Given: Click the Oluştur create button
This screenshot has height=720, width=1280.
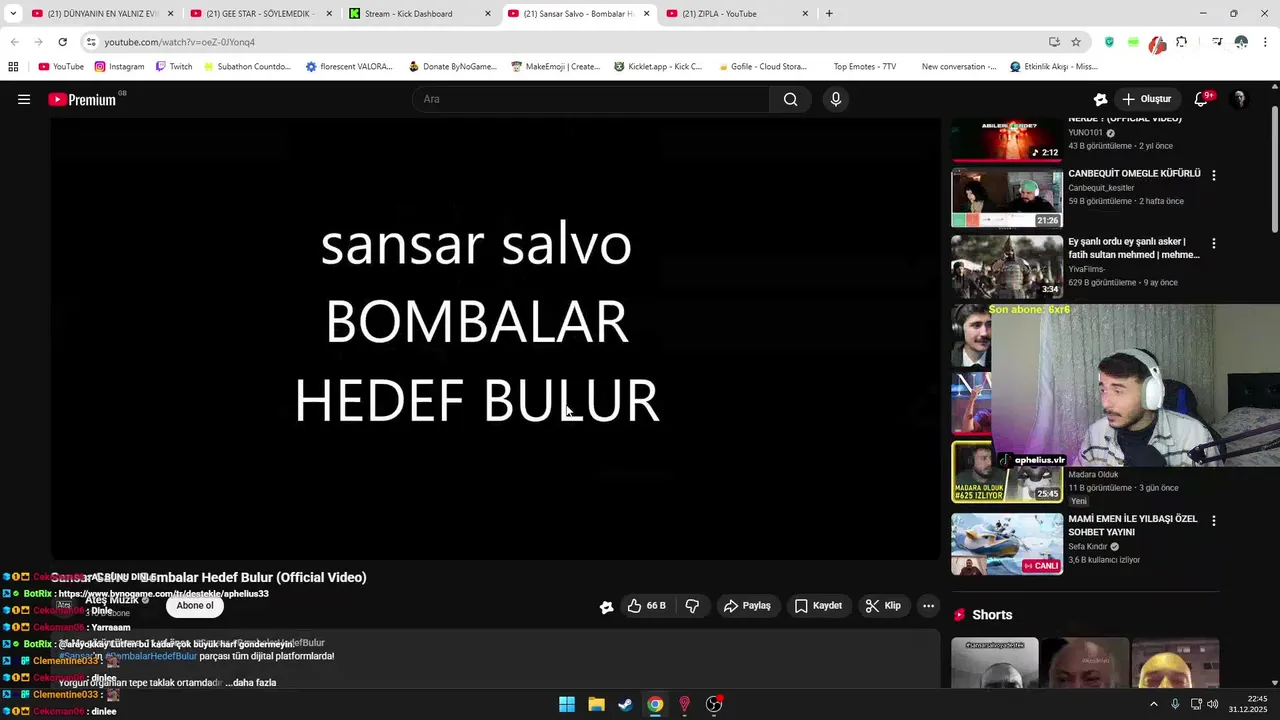Looking at the screenshot, I should pyautogui.click(x=1146, y=99).
